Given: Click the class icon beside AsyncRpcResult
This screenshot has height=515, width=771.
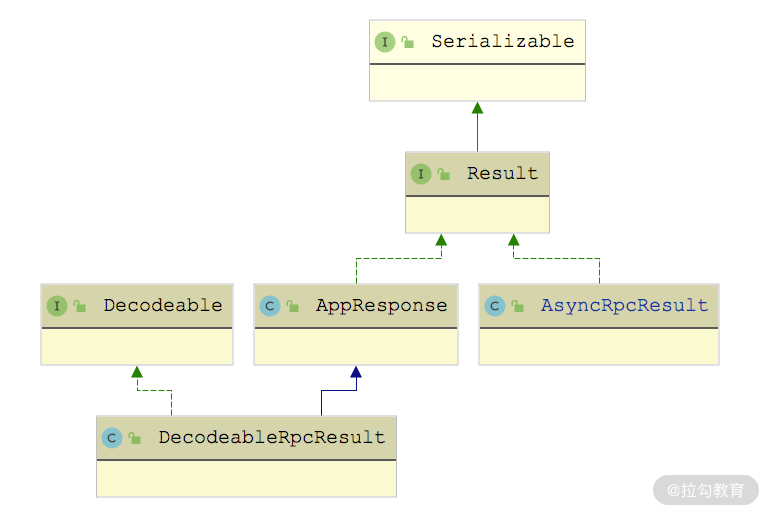Looking at the screenshot, I should [x=494, y=306].
